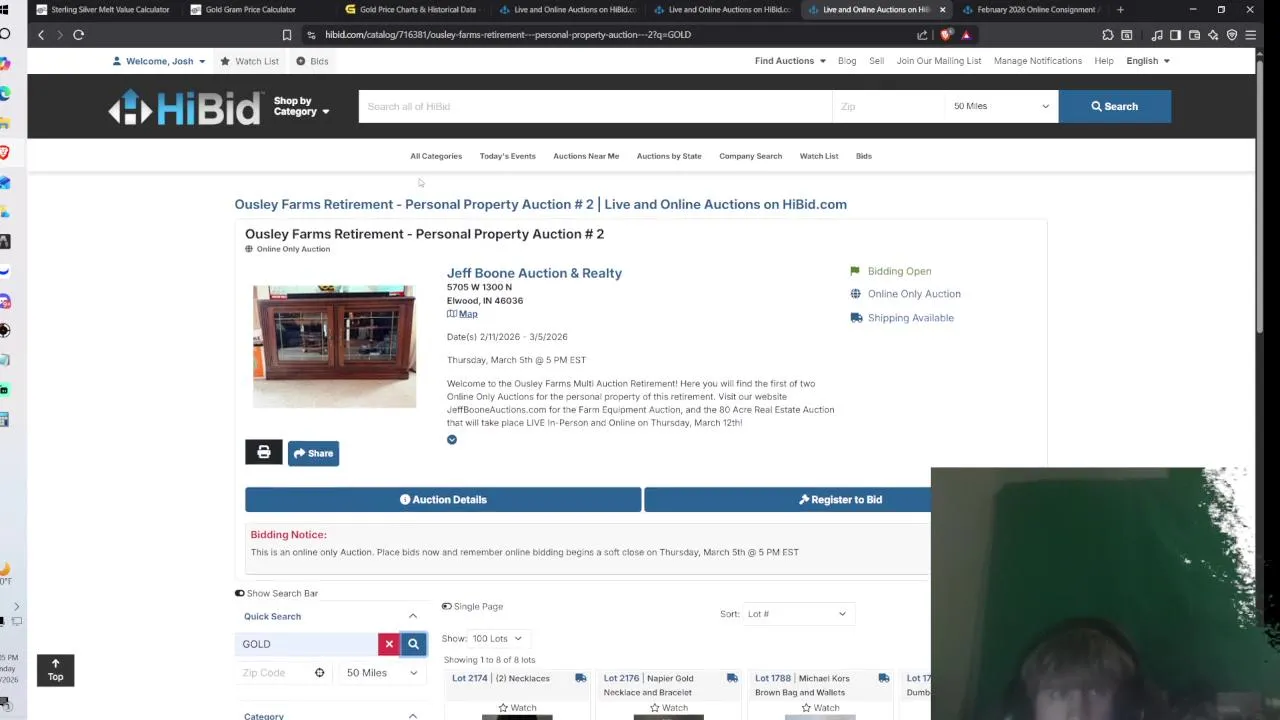Open All Categories nav item
This screenshot has height=720, width=1280.
click(436, 156)
